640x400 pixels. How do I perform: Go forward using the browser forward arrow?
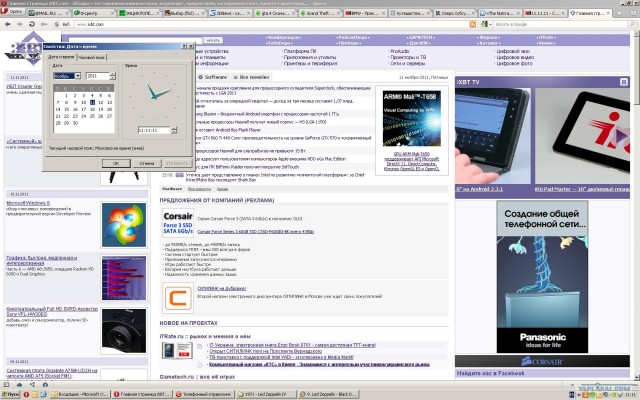pos(19,24)
